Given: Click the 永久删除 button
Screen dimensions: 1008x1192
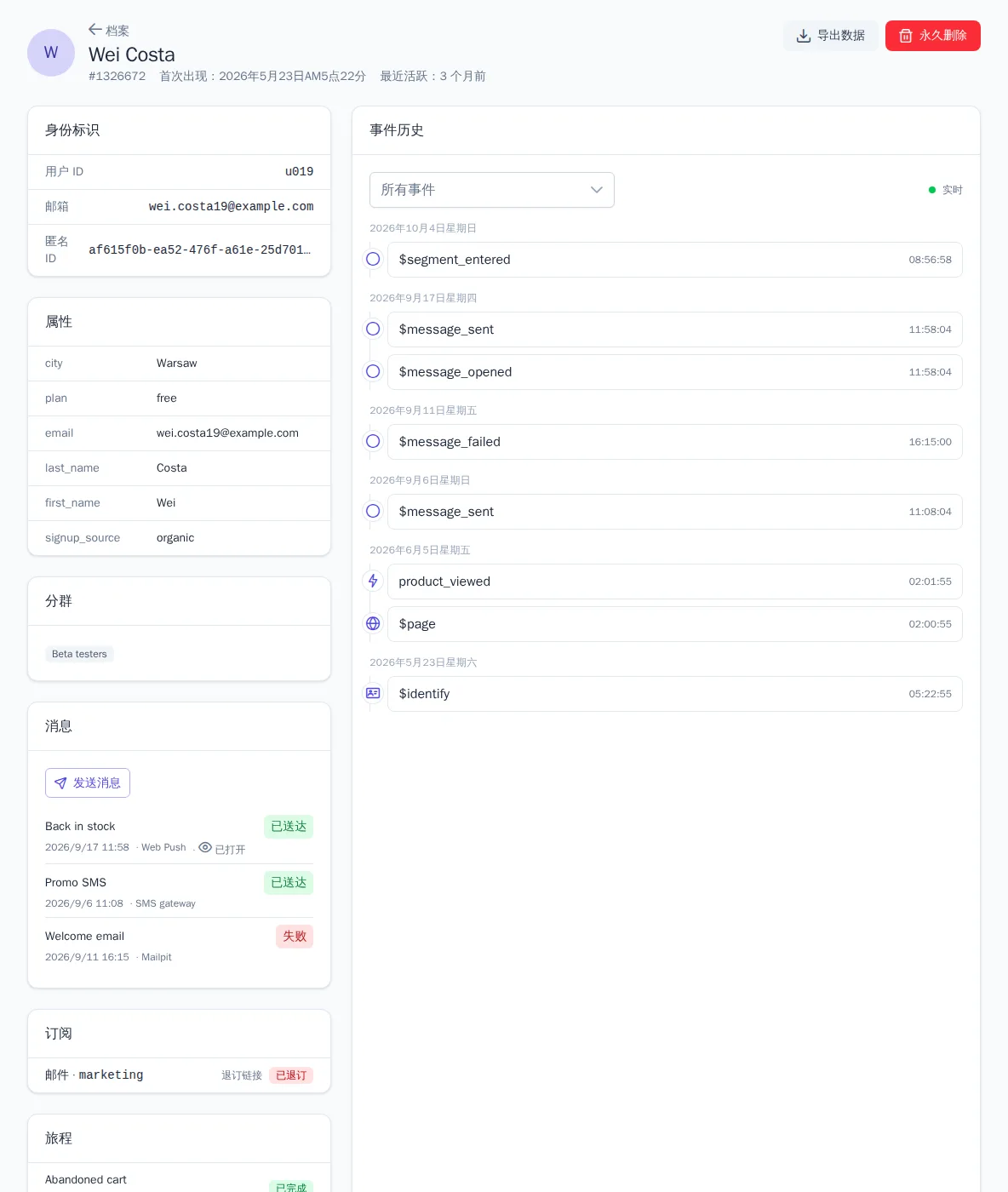Looking at the screenshot, I should [933, 36].
